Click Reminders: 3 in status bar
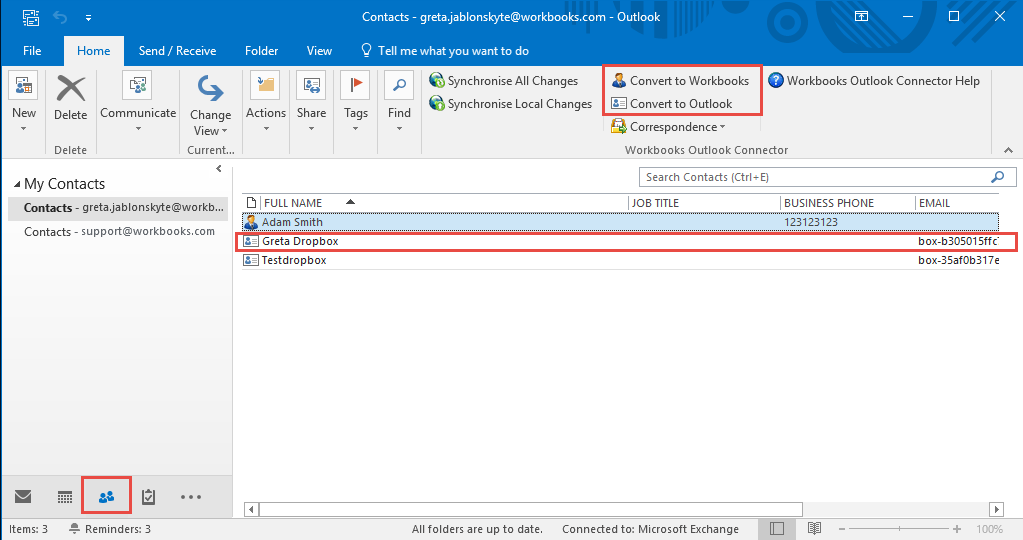The width and height of the screenshot is (1023, 540). coord(110,529)
